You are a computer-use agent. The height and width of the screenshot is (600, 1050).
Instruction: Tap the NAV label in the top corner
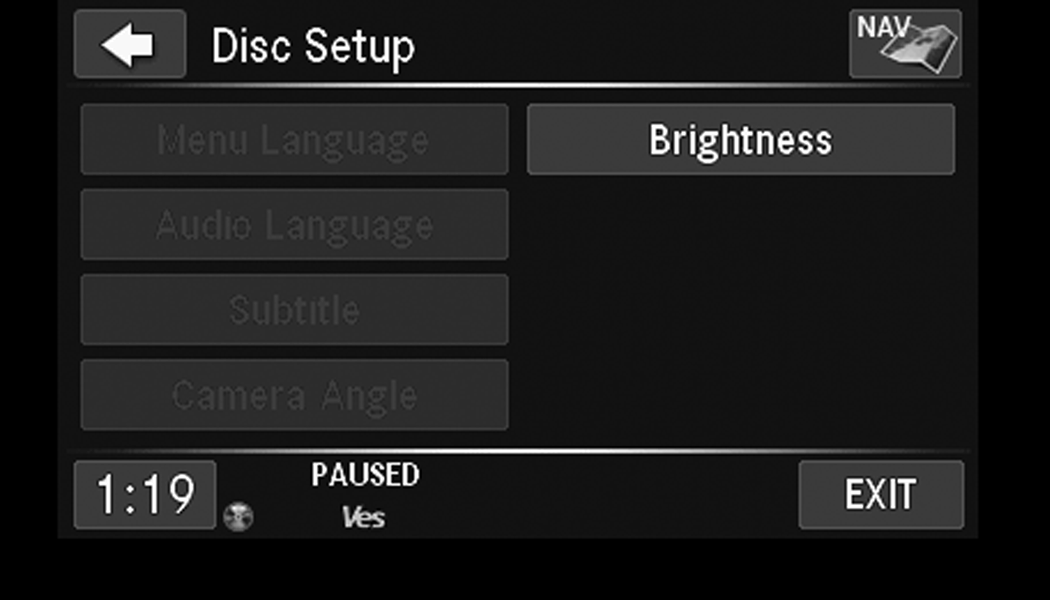pos(876,27)
